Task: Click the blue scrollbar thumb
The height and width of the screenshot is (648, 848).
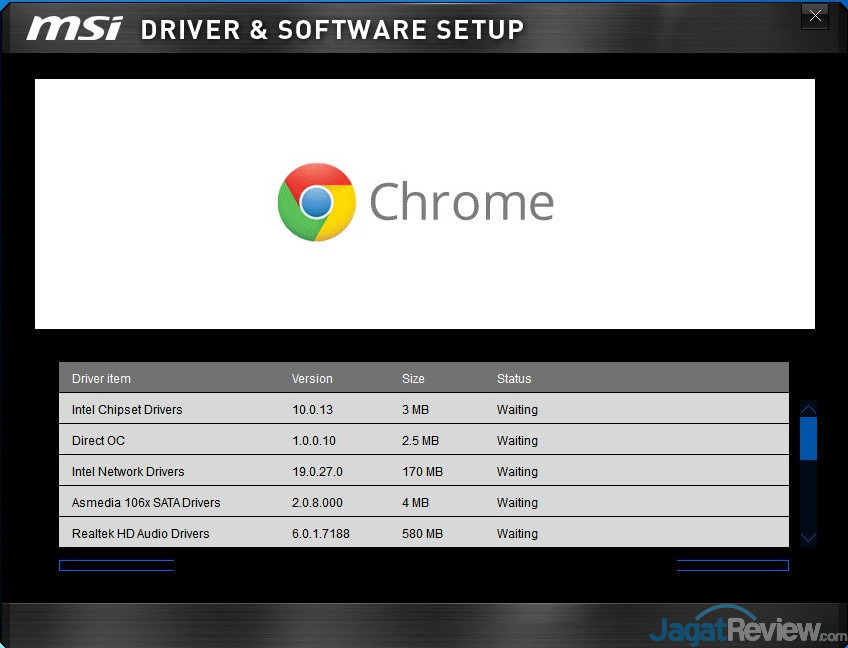Action: coord(809,438)
